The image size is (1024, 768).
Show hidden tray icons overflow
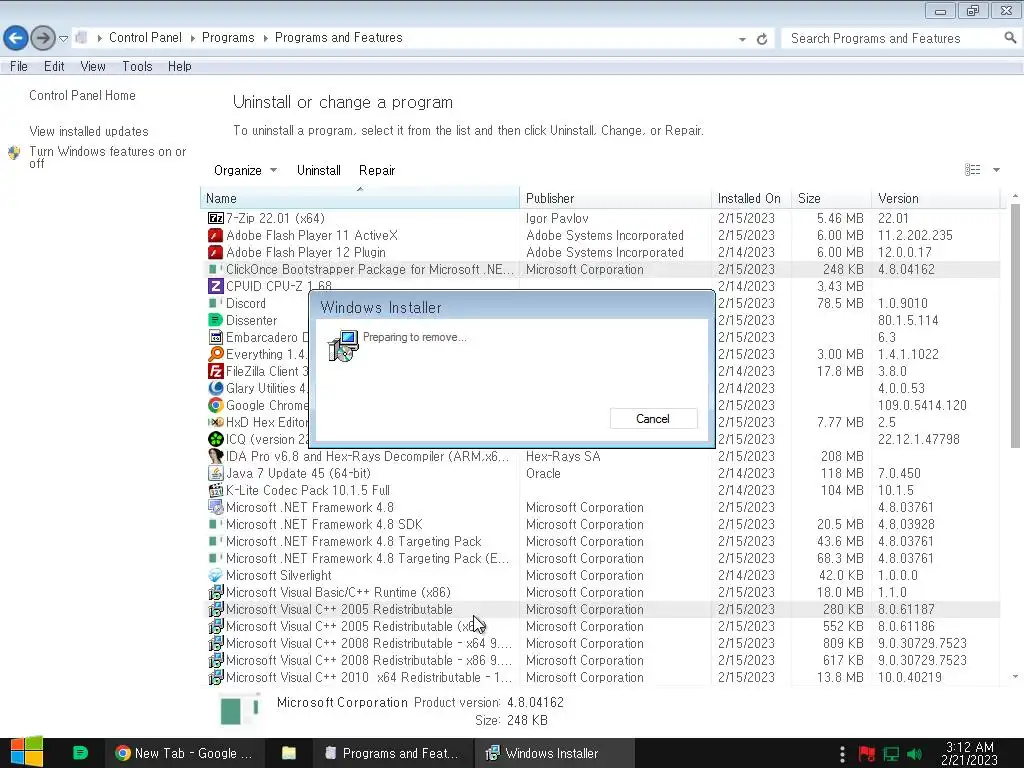tap(842, 754)
